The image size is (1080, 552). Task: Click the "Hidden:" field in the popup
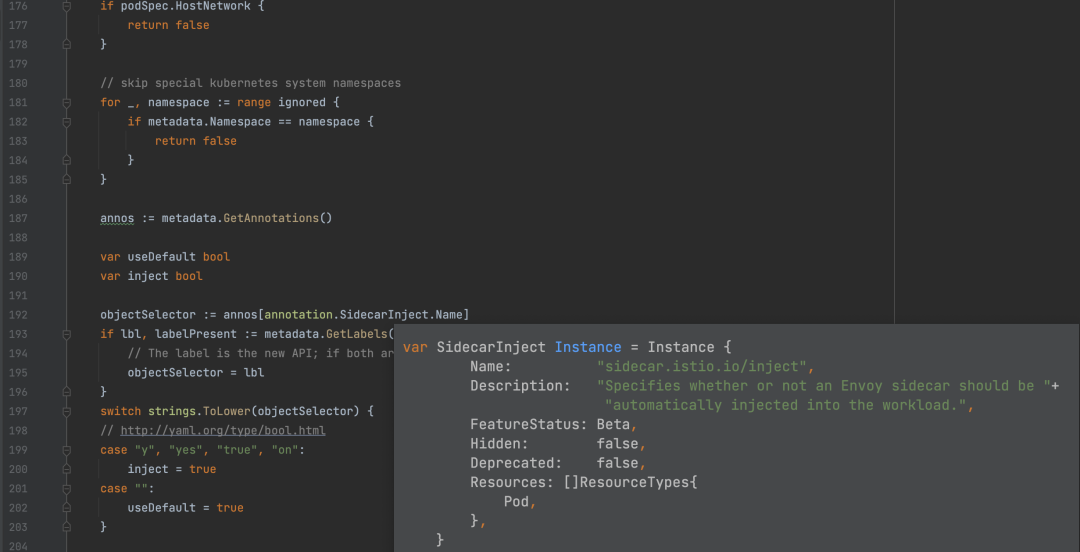[499, 444]
